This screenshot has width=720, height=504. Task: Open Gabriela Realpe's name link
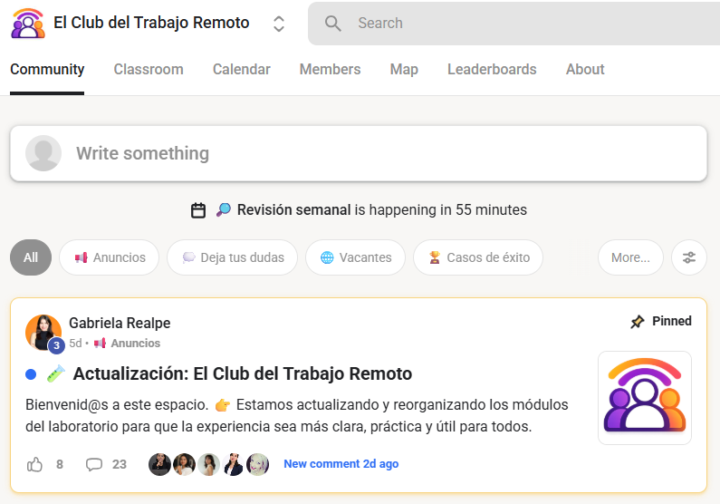[x=119, y=323]
